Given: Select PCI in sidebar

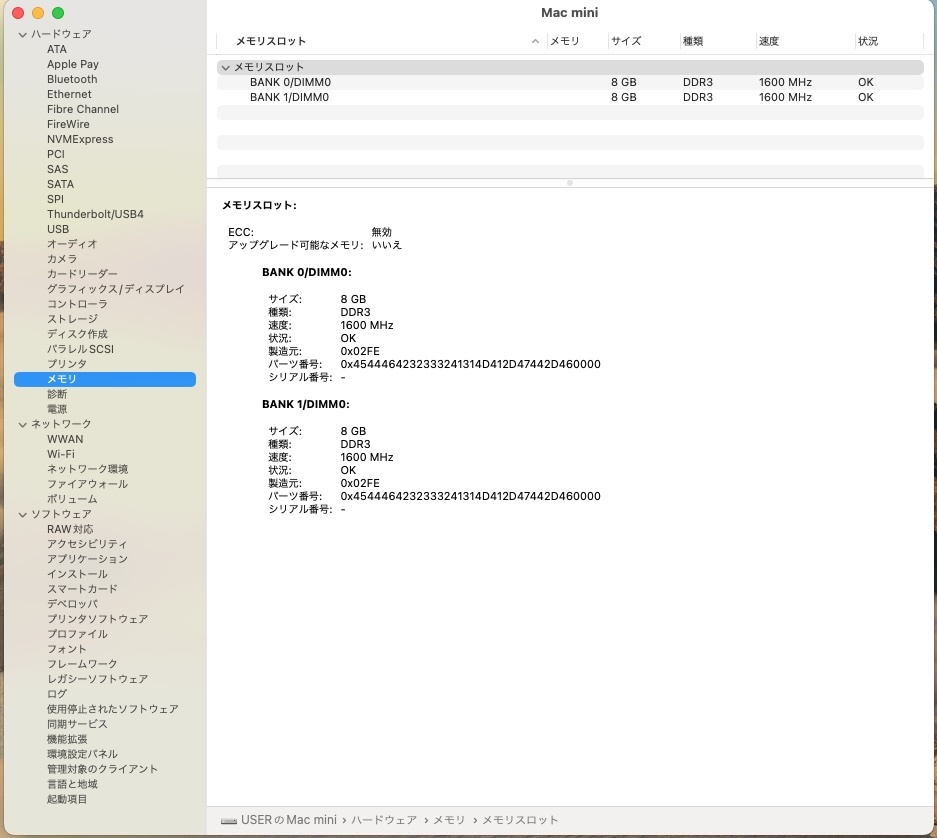Looking at the screenshot, I should point(56,154).
